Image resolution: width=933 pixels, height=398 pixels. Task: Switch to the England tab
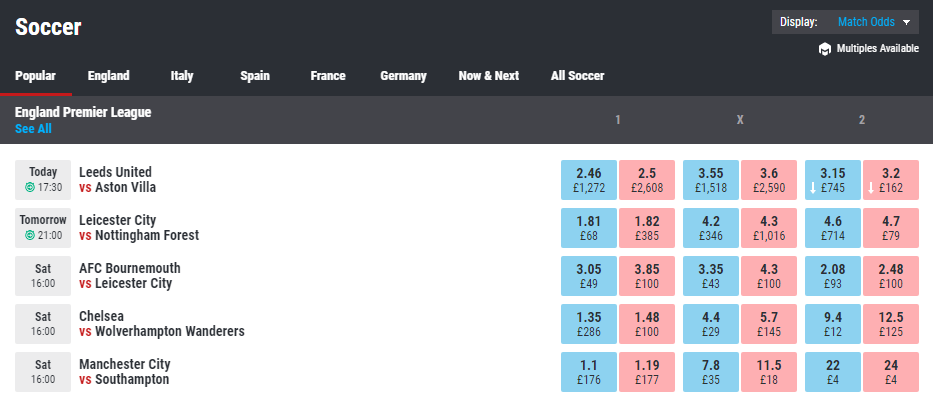click(x=108, y=76)
